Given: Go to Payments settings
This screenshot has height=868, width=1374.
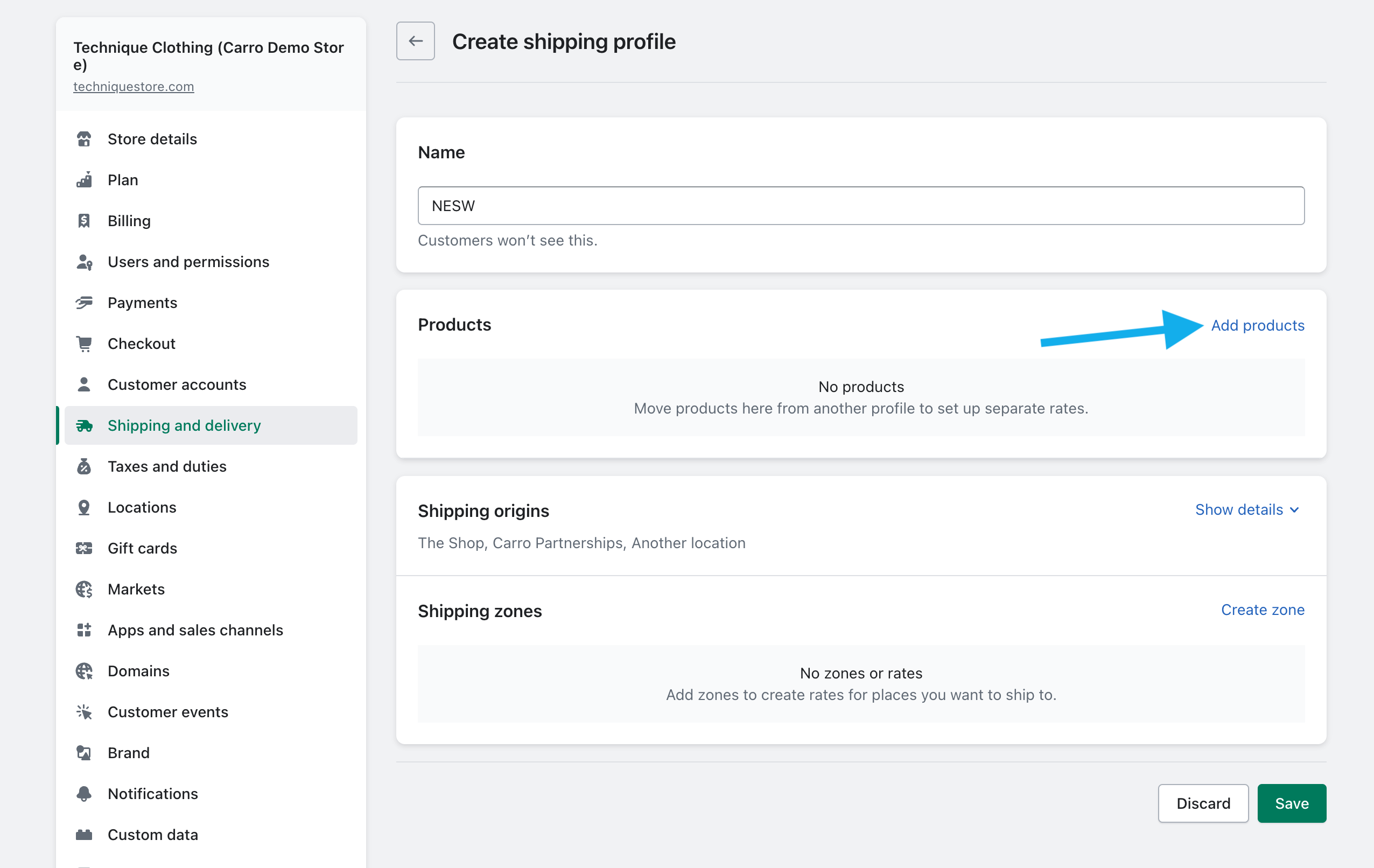Looking at the screenshot, I should click(x=142, y=303).
